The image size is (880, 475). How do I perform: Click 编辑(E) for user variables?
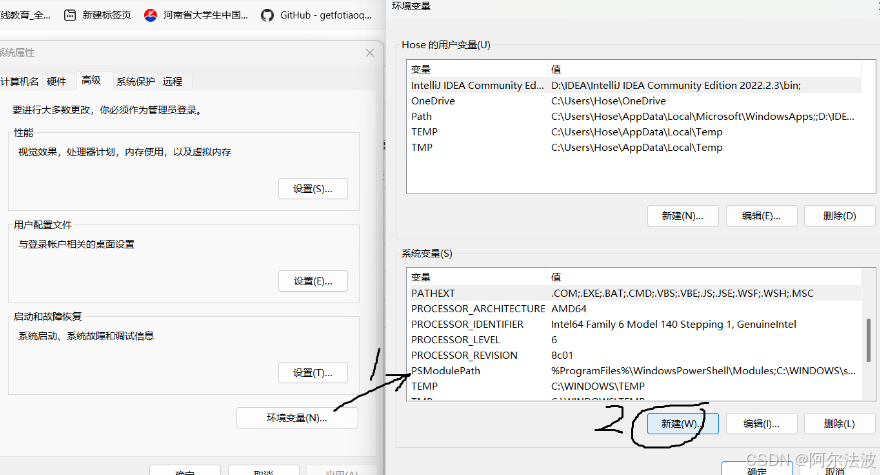[x=761, y=216]
